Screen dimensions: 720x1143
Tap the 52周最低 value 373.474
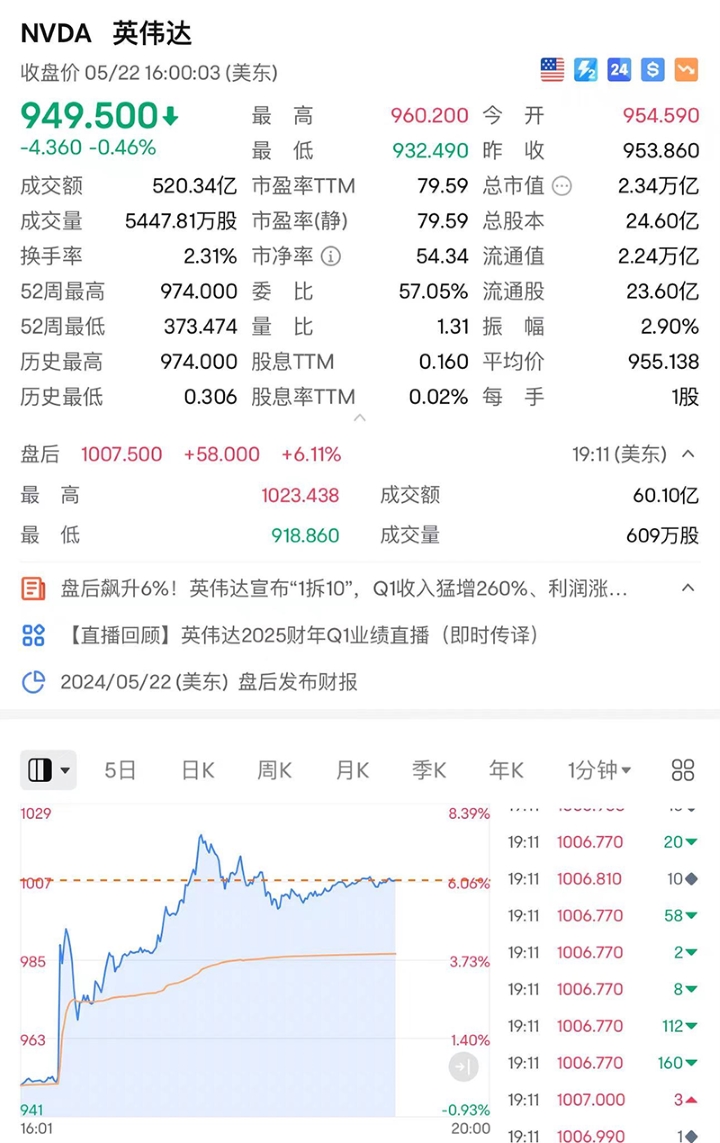(x=200, y=327)
